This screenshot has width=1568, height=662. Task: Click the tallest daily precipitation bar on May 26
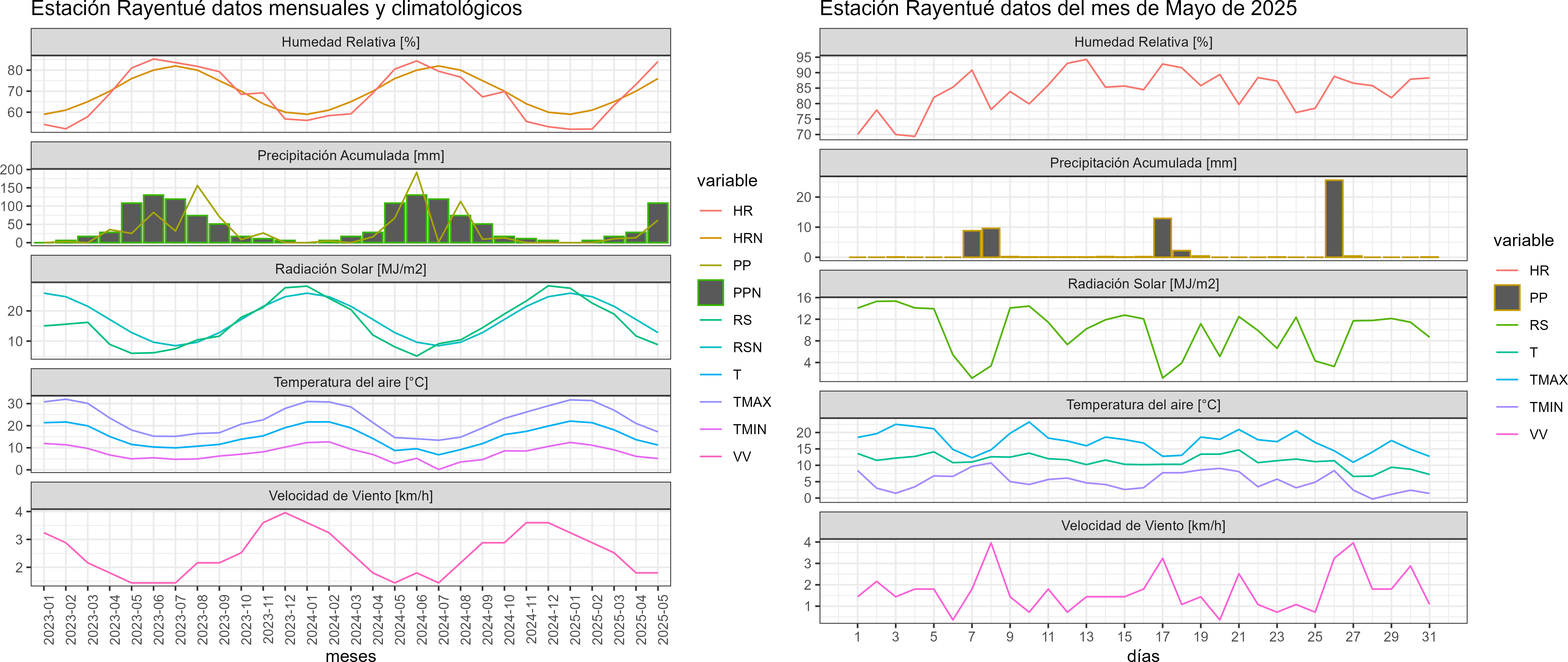tap(1334, 218)
